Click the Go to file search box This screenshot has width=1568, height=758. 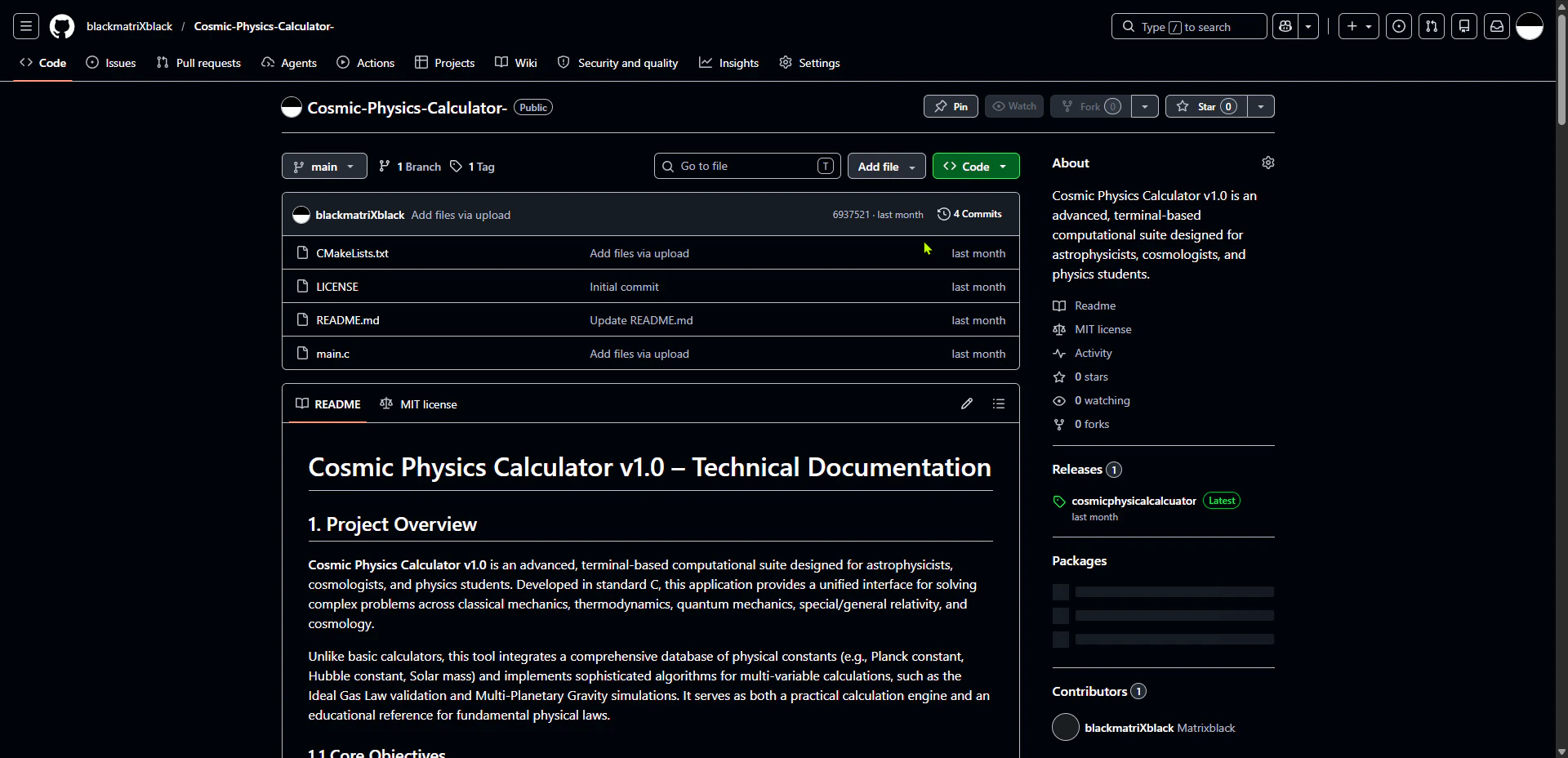tap(747, 166)
